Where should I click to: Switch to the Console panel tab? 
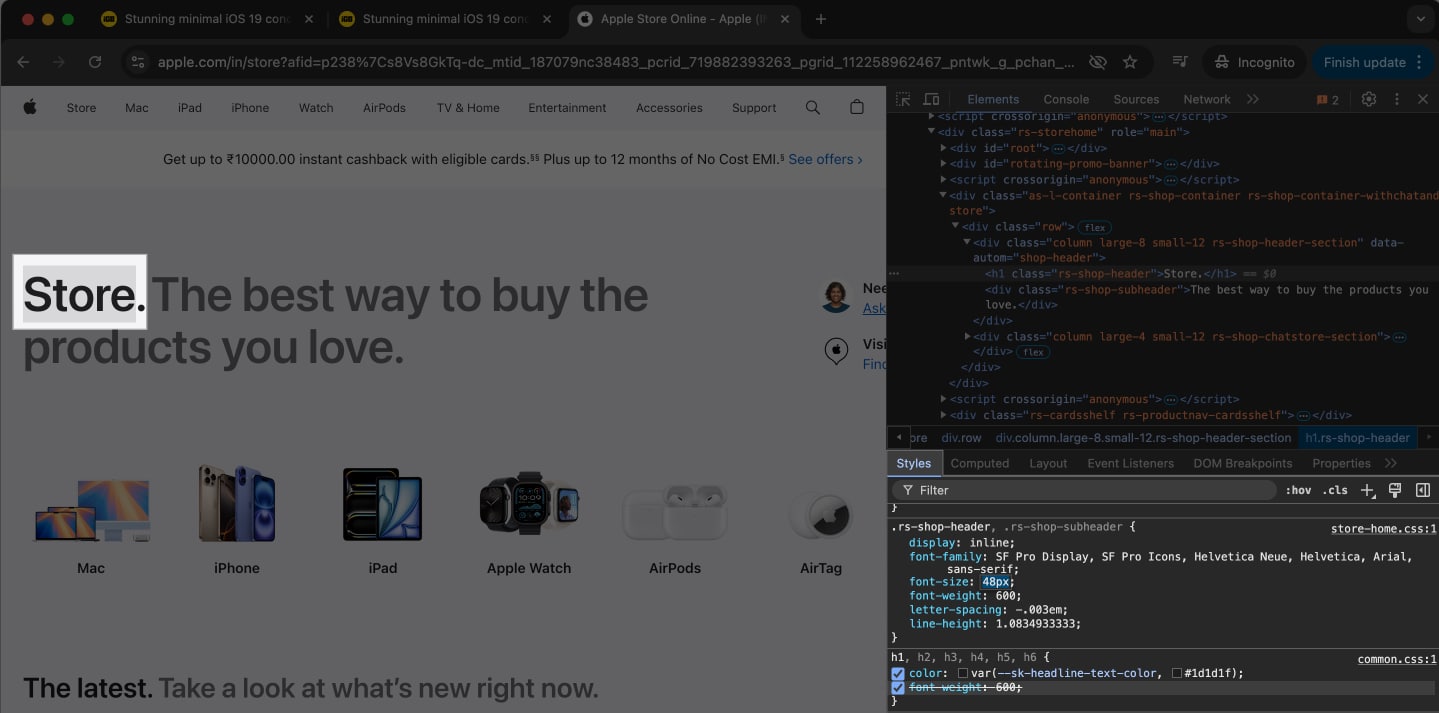(x=1066, y=99)
